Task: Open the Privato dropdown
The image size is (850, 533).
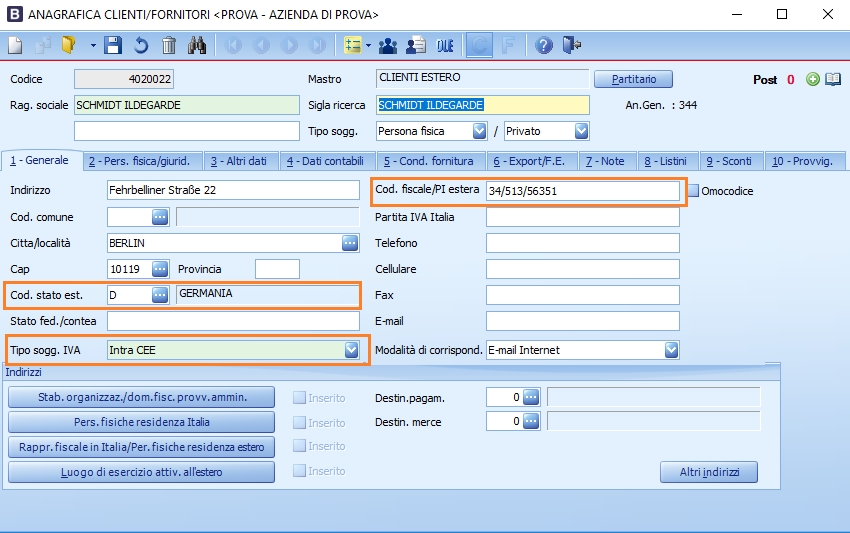Action: [581, 131]
